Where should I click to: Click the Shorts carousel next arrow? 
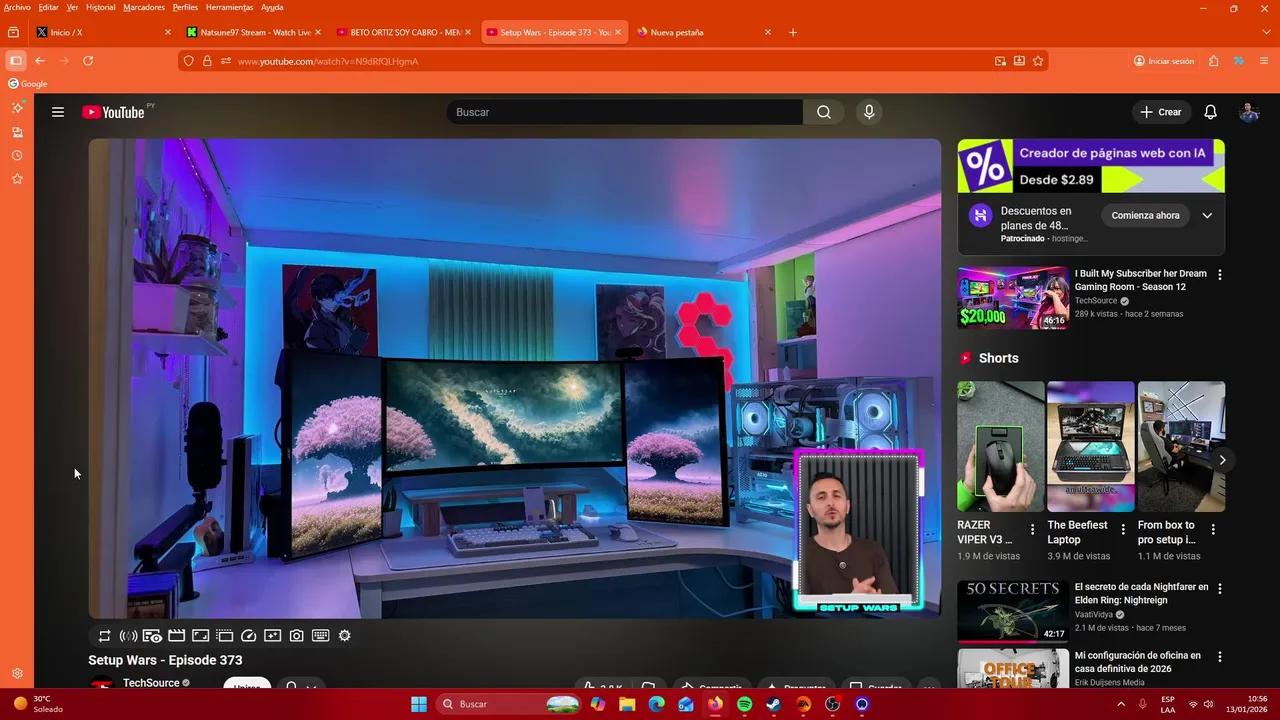[x=1222, y=460]
